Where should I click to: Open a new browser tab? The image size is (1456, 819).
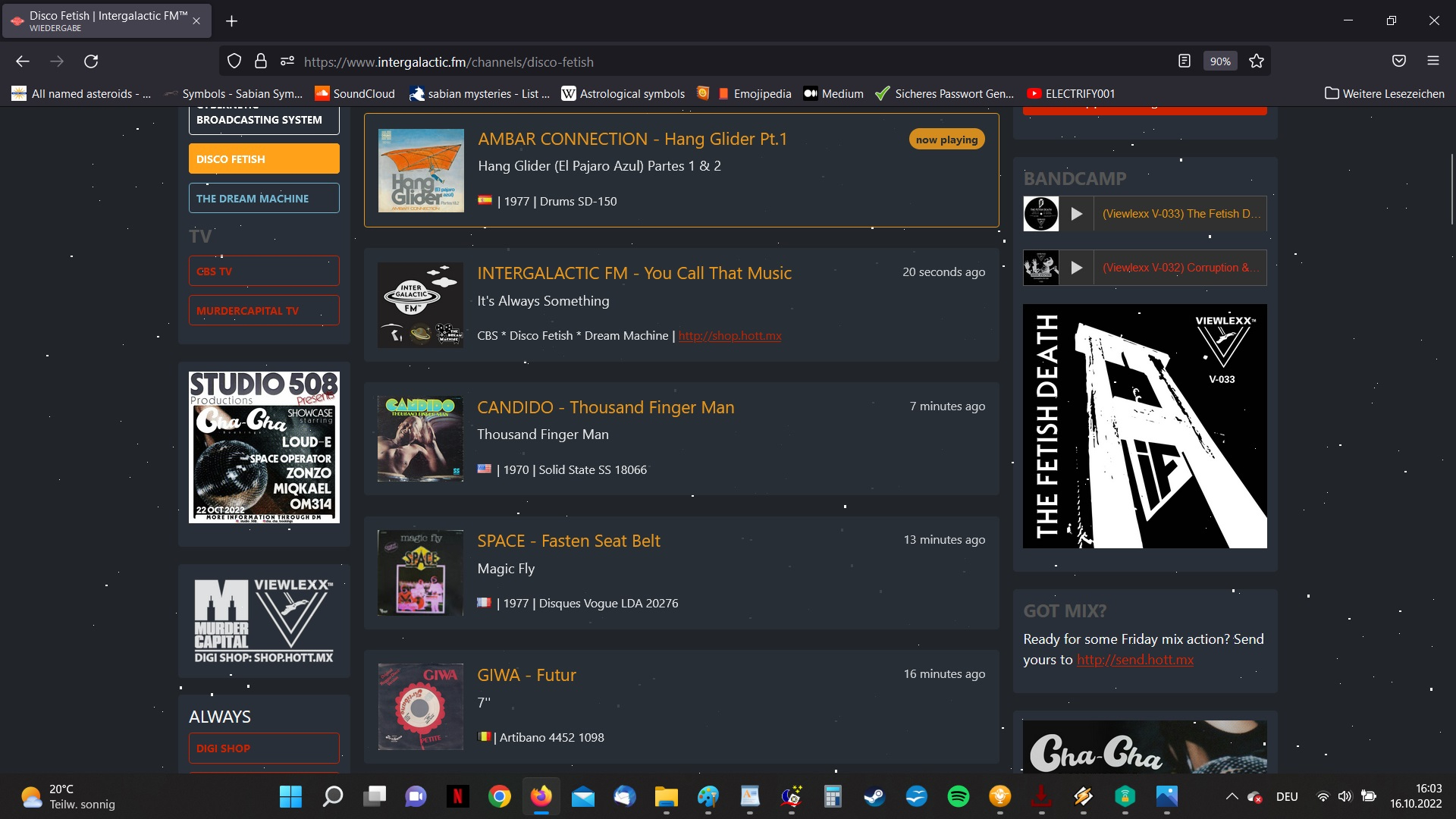pyautogui.click(x=232, y=21)
